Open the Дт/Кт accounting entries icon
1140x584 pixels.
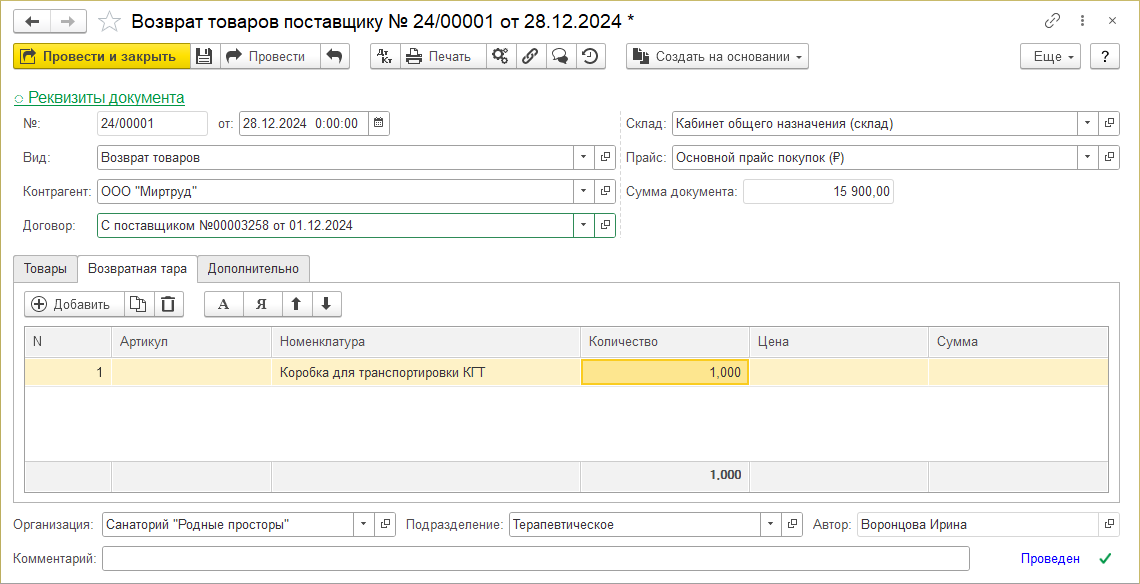click(385, 57)
